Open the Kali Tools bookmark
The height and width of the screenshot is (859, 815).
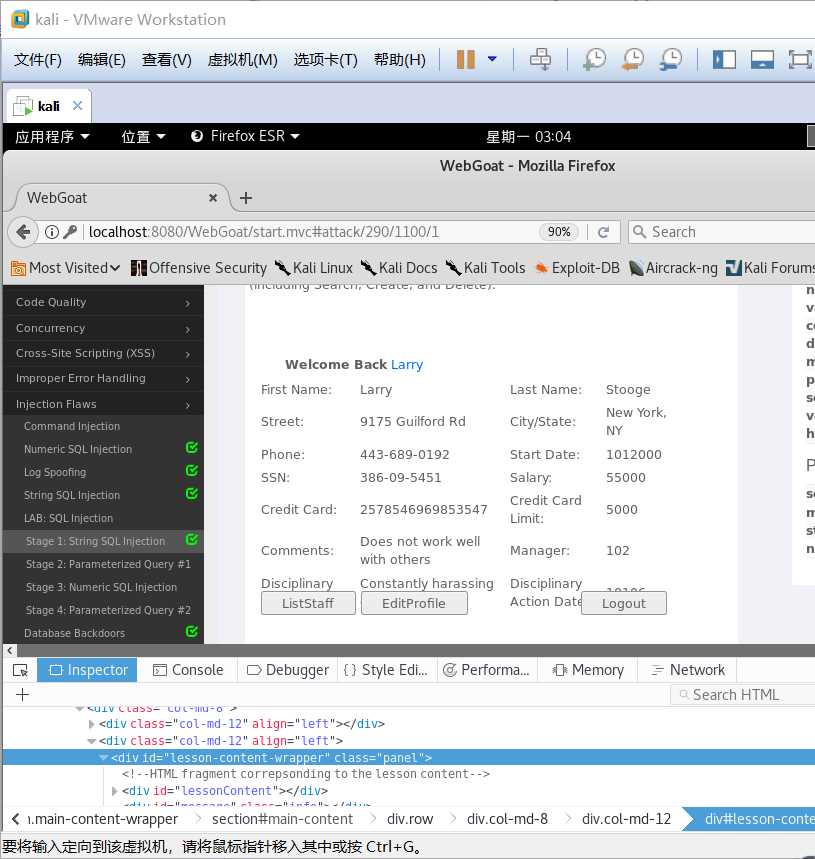click(x=485, y=268)
